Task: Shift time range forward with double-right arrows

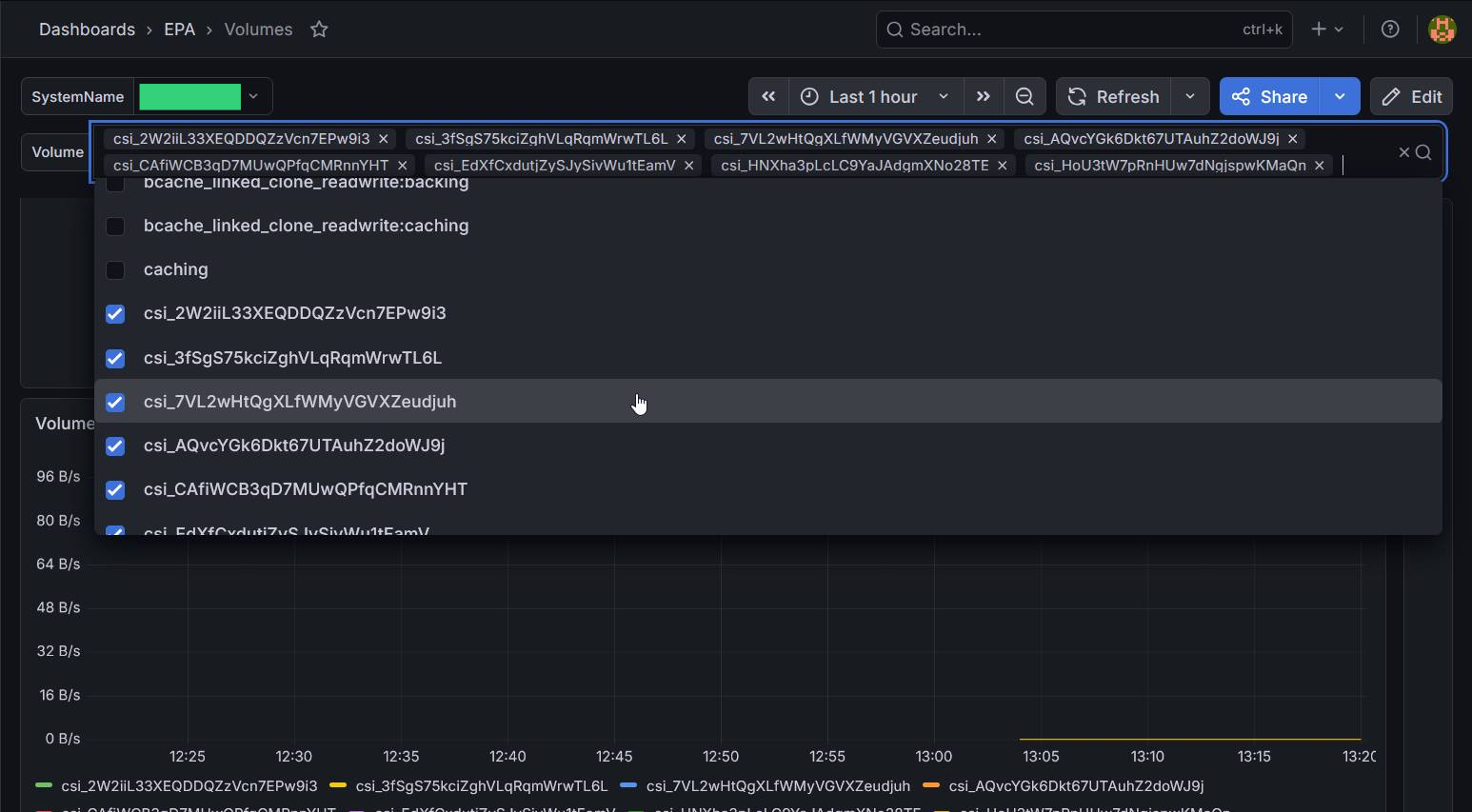Action: coord(984,96)
